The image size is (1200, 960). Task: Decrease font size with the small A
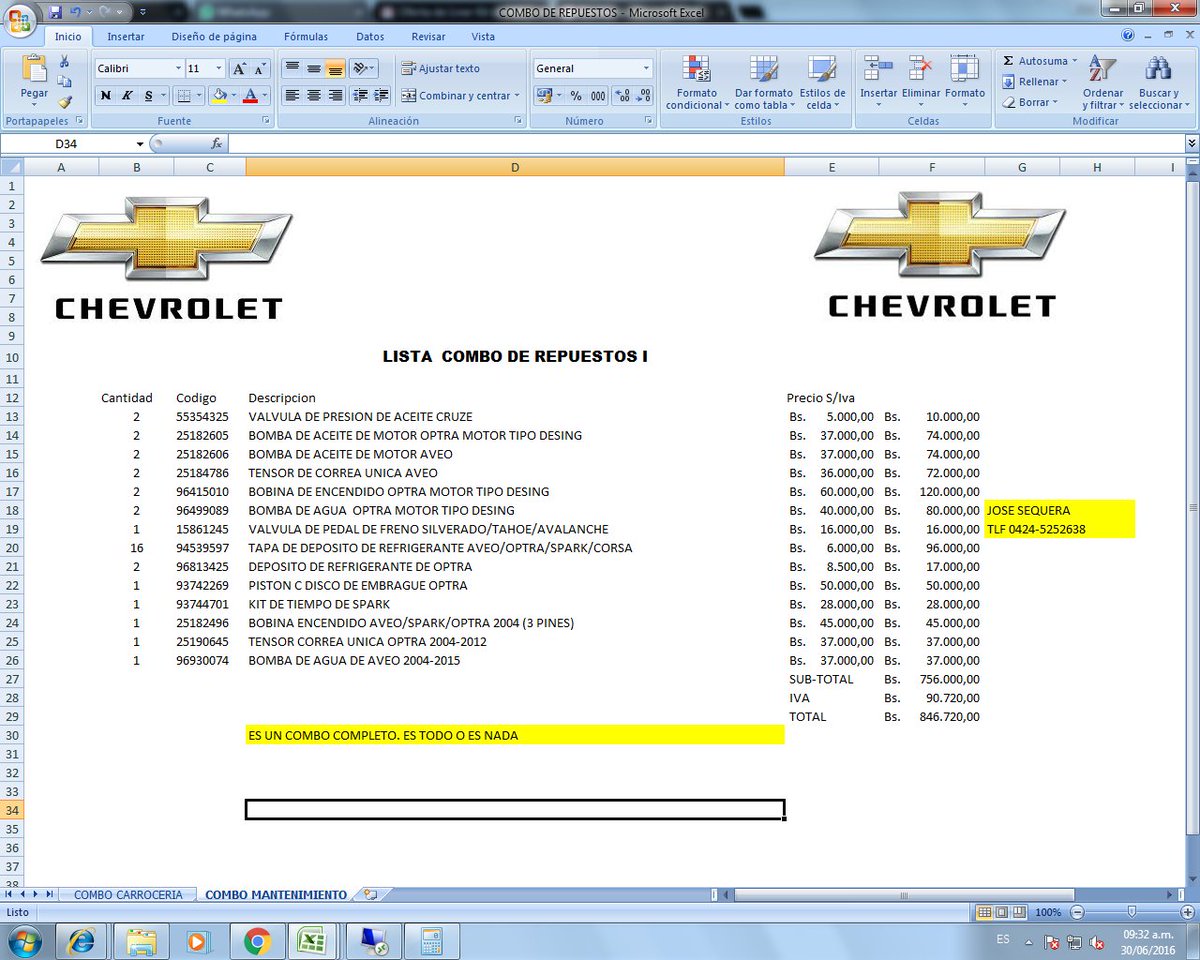260,69
